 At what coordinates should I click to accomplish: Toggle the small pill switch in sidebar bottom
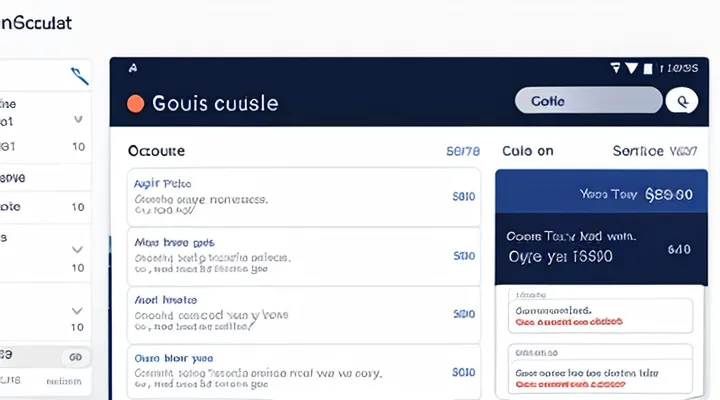pyautogui.click(x=75, y=357)
